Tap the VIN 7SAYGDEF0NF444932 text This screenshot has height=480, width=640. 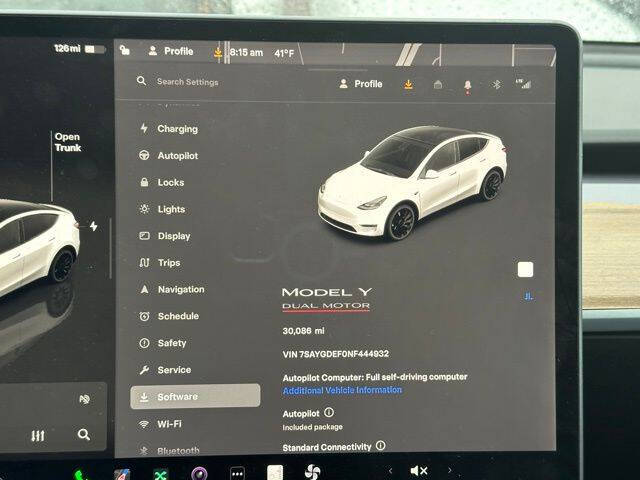(x=336, y=354)
